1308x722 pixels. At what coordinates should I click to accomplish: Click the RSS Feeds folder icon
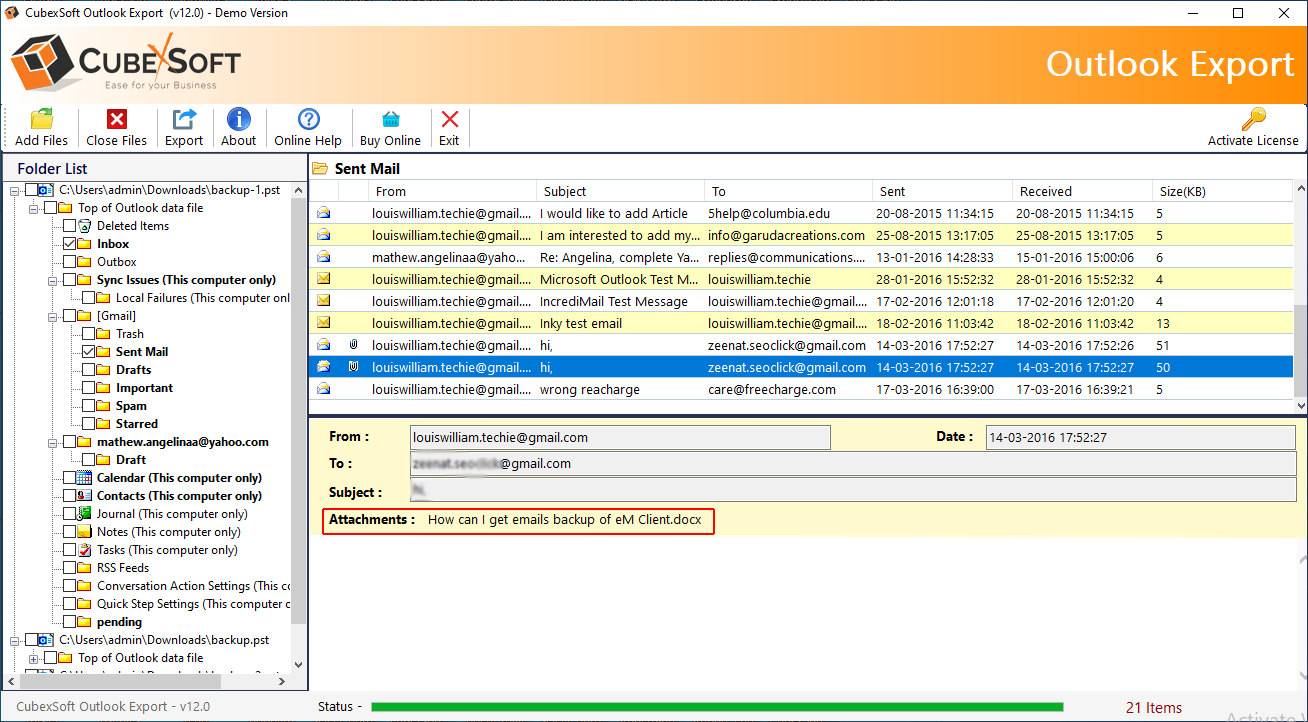[84, 568]
